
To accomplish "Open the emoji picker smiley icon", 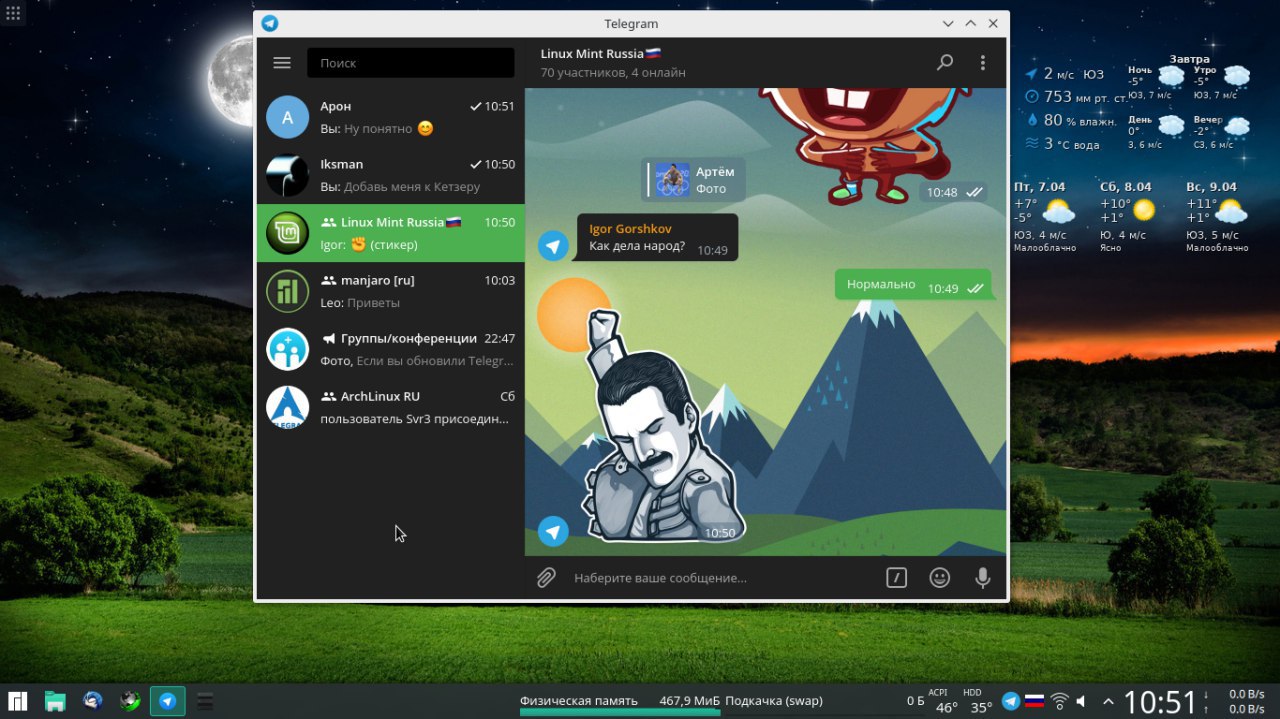I will 939,577.
